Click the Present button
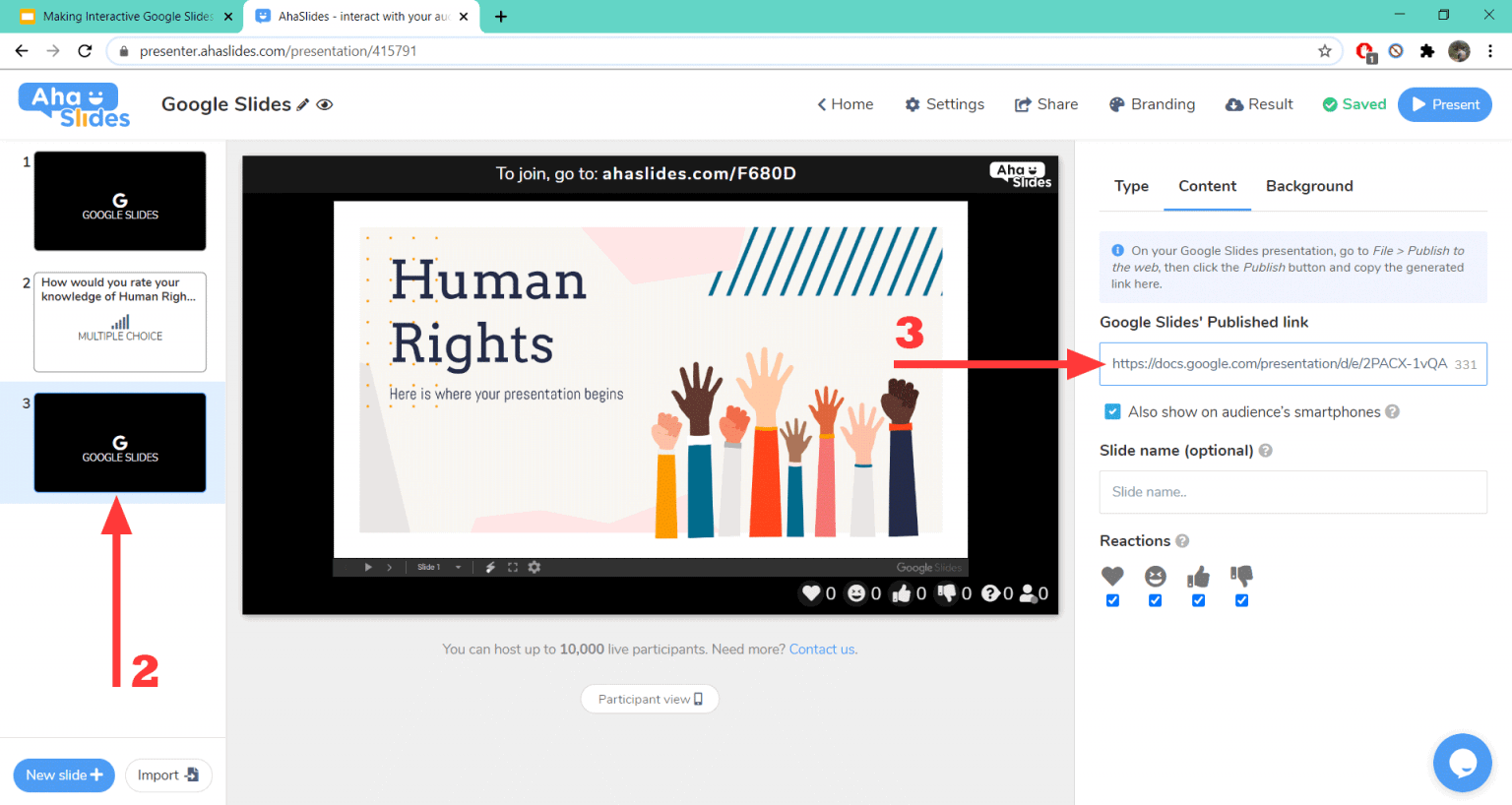Viewport: 1512px width, 805px height. [1444, 104]
